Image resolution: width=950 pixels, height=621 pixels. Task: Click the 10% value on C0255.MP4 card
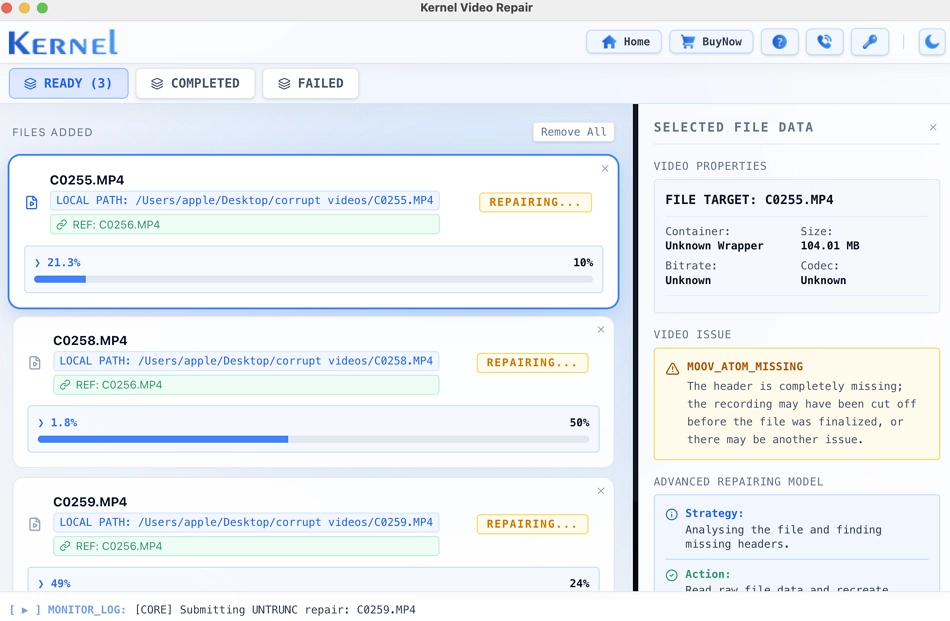[x=583, y=262]
